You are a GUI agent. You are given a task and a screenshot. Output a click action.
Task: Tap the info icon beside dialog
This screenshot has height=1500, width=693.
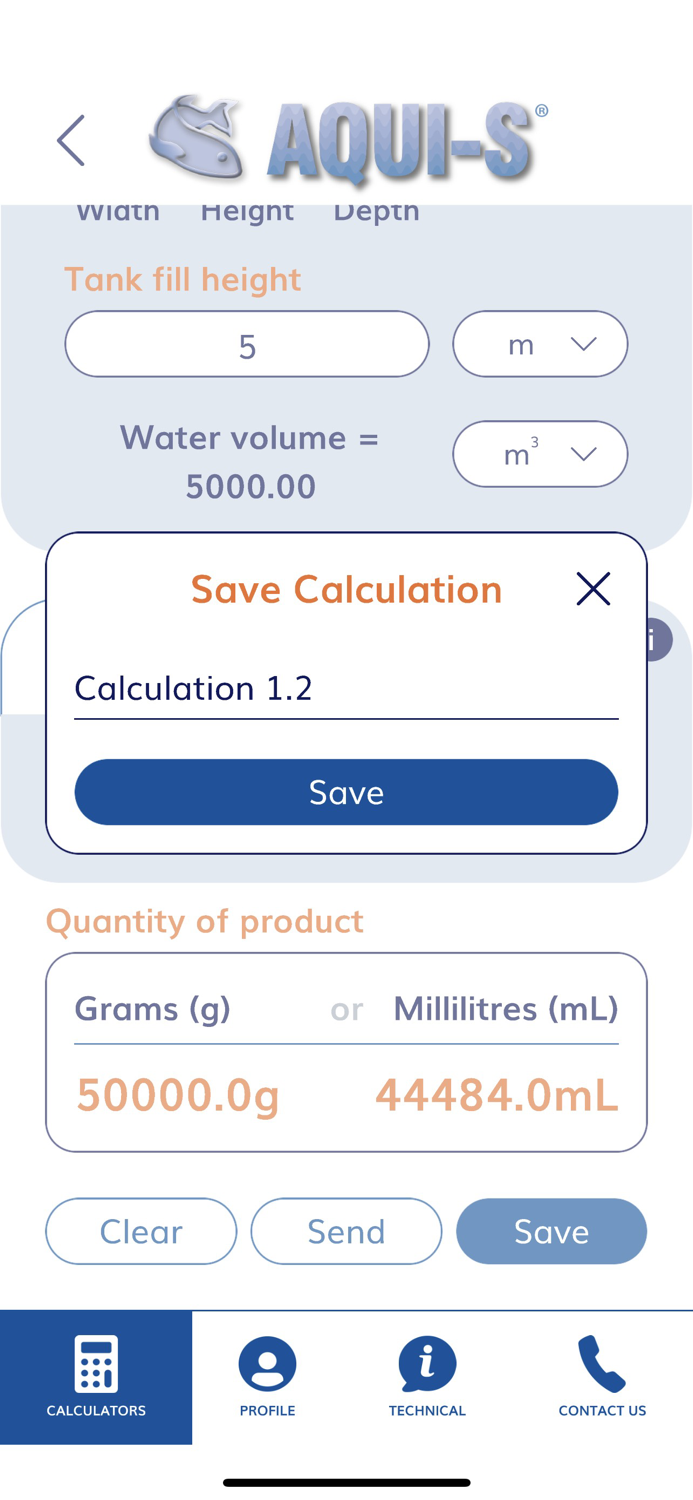click(x=655, y=640)
